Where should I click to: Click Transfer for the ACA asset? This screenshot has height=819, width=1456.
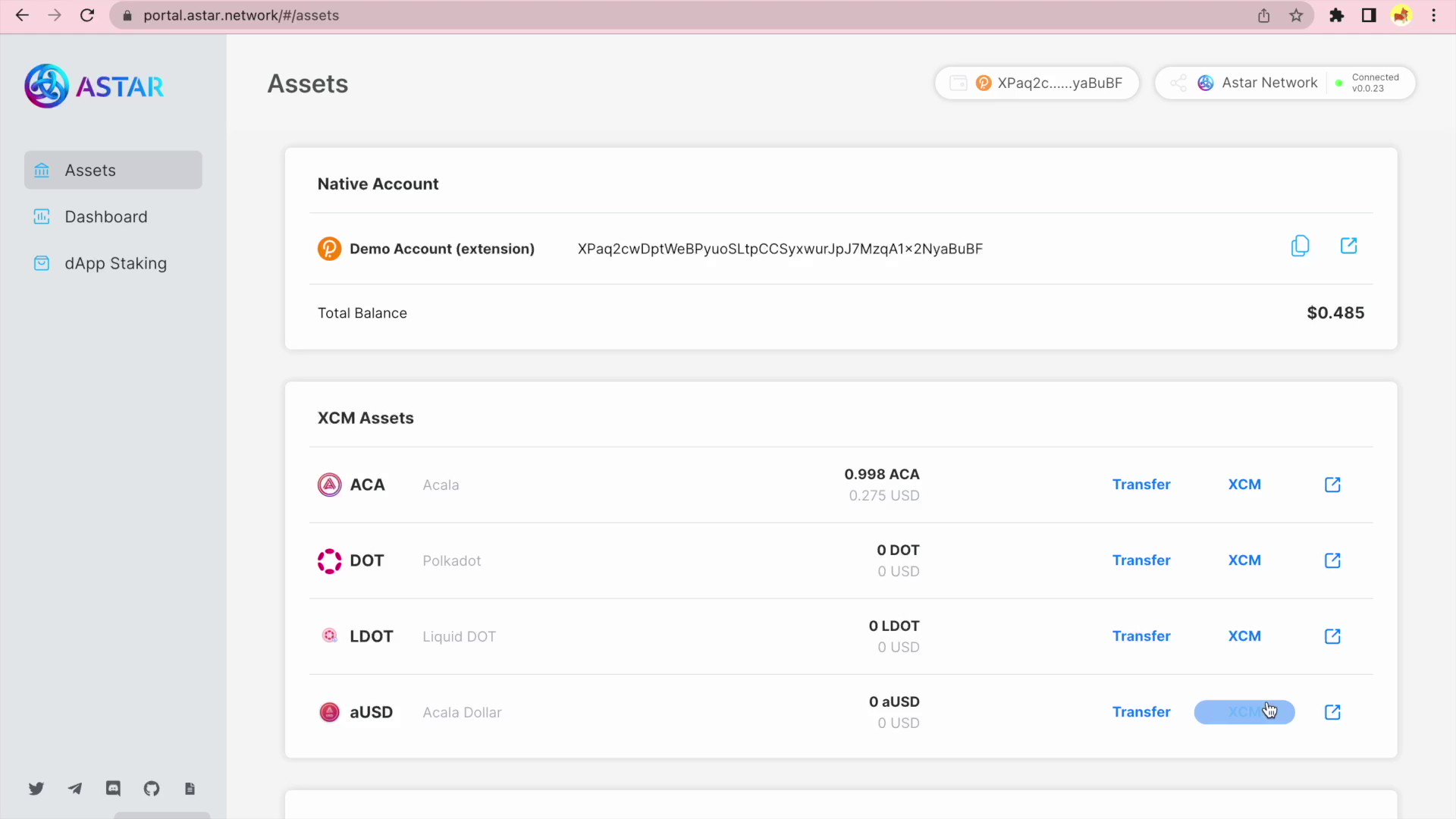[x=1141, y=485]
